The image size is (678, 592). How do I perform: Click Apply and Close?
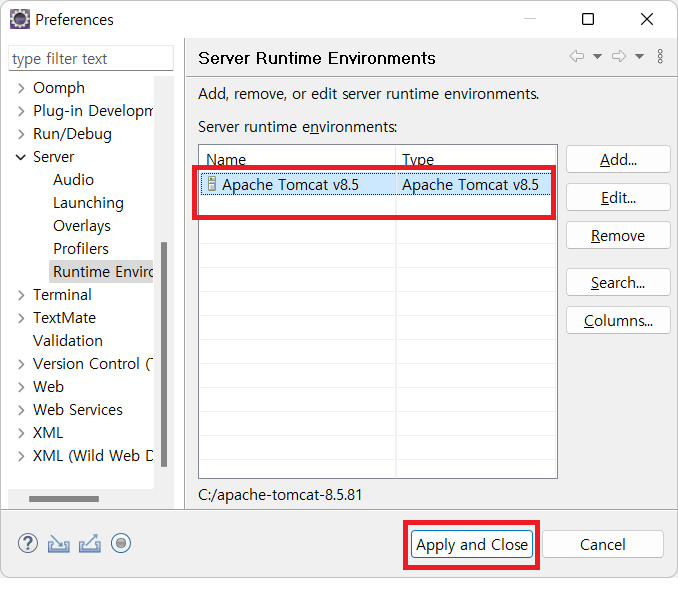coord(472,544)
